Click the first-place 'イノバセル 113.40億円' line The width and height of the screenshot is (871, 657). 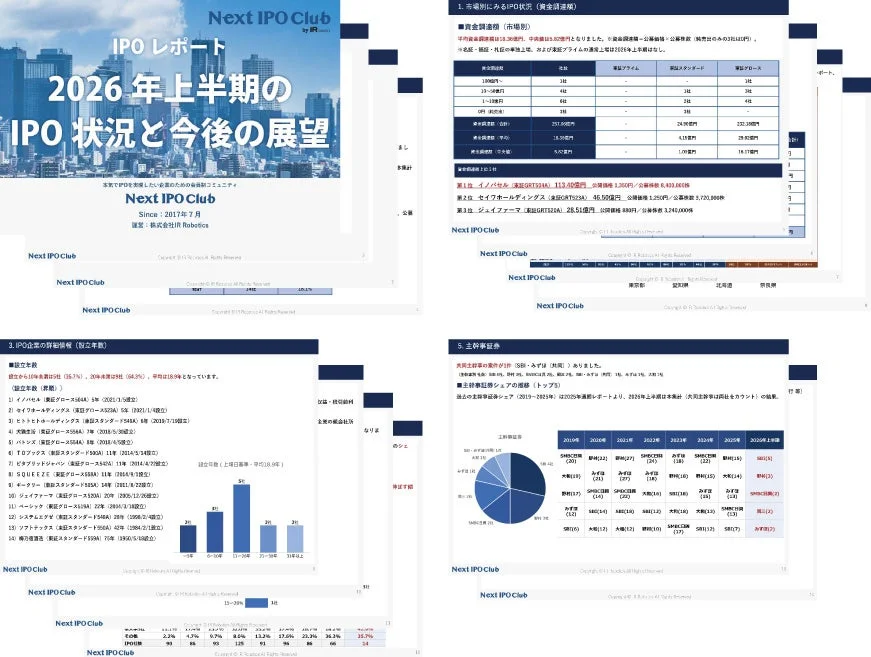pyautogui.click(x=573, y=185)
